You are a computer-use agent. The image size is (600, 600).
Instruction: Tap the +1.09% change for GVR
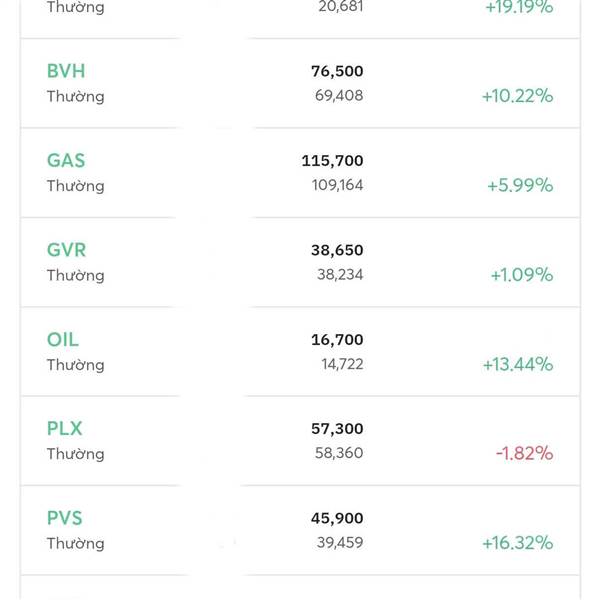click(521, 275)
